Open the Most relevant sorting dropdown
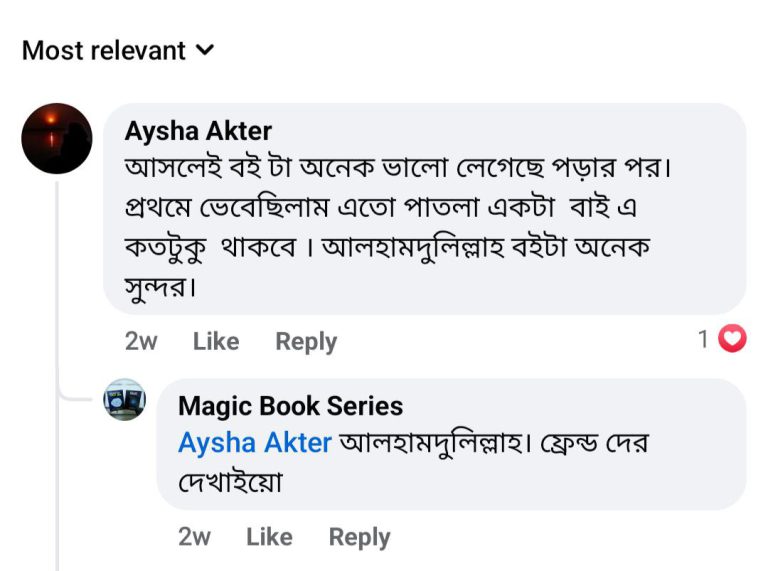This screenshot has height=571, width=768. pyautogui.click(x=104, y=50)
